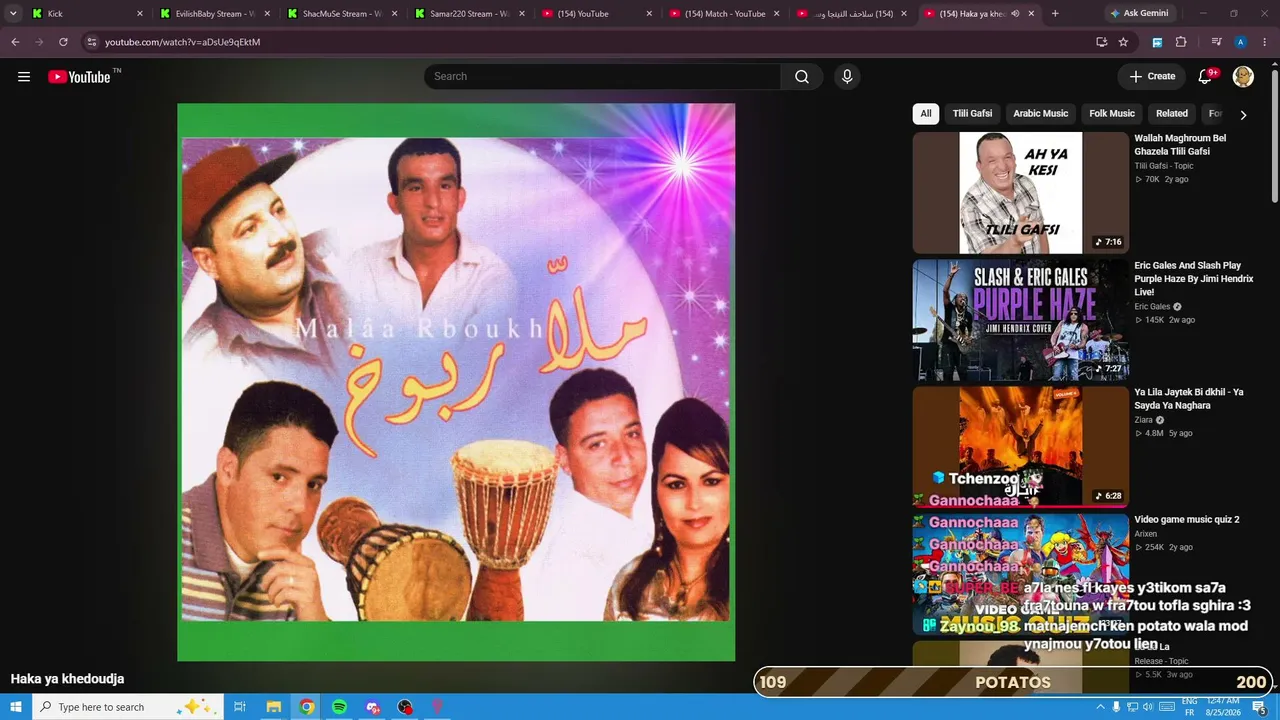Switch to the '(154) YouTube' tab
The width and height of the screenshot is (1280, 720).
[x=595, y=14]
